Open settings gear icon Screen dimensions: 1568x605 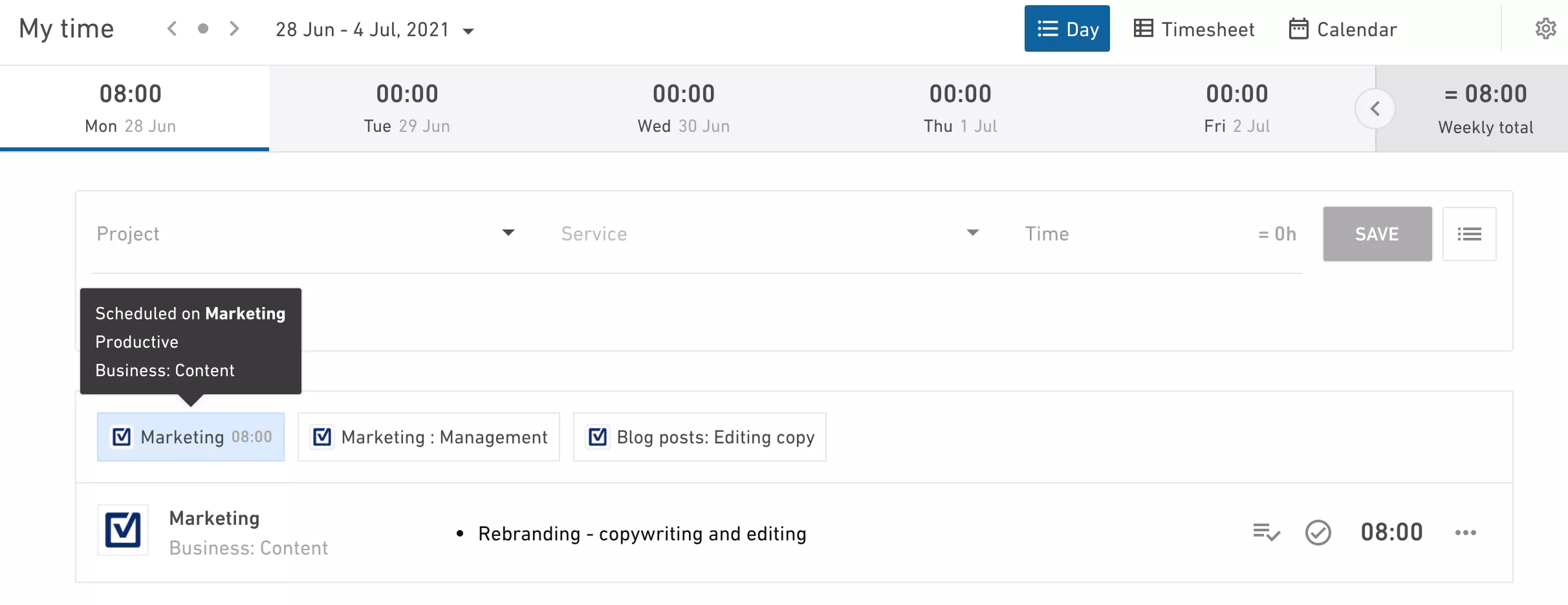tap(1545, 29)
